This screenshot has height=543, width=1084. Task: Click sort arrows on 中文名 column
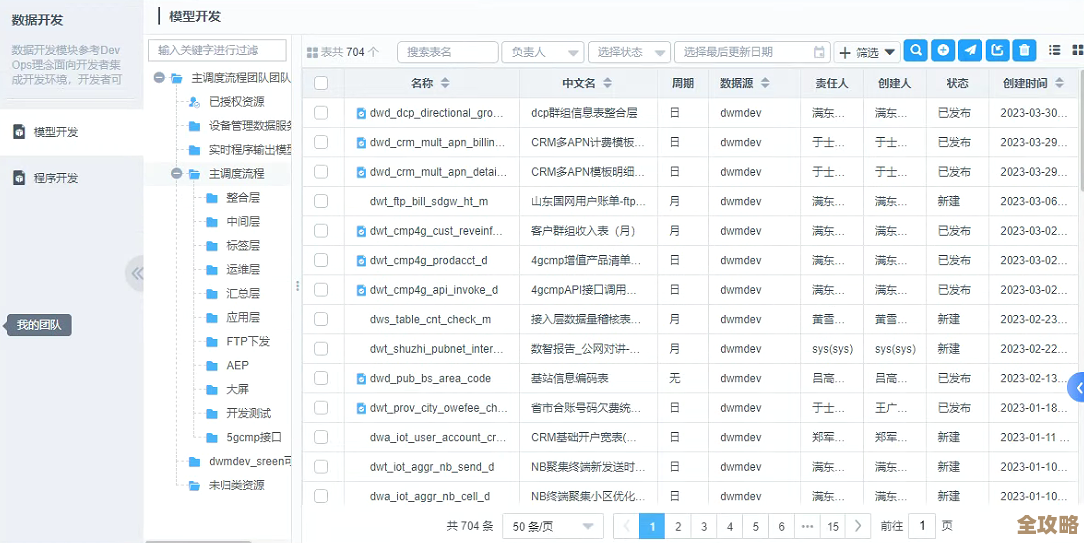pyautogui.click(x=607, y=83)
